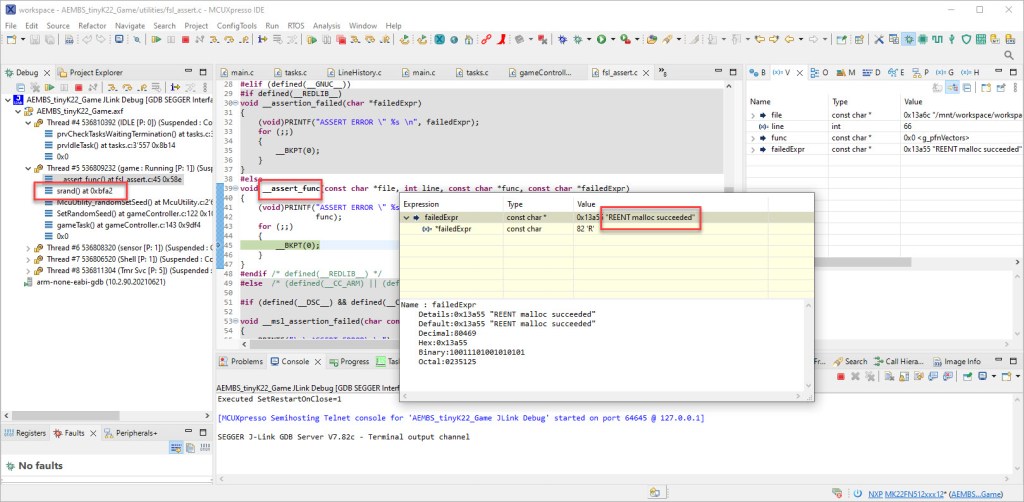
Task: Click the blue MCUXpresso X toolbar icon
Action: coord(438,40)
